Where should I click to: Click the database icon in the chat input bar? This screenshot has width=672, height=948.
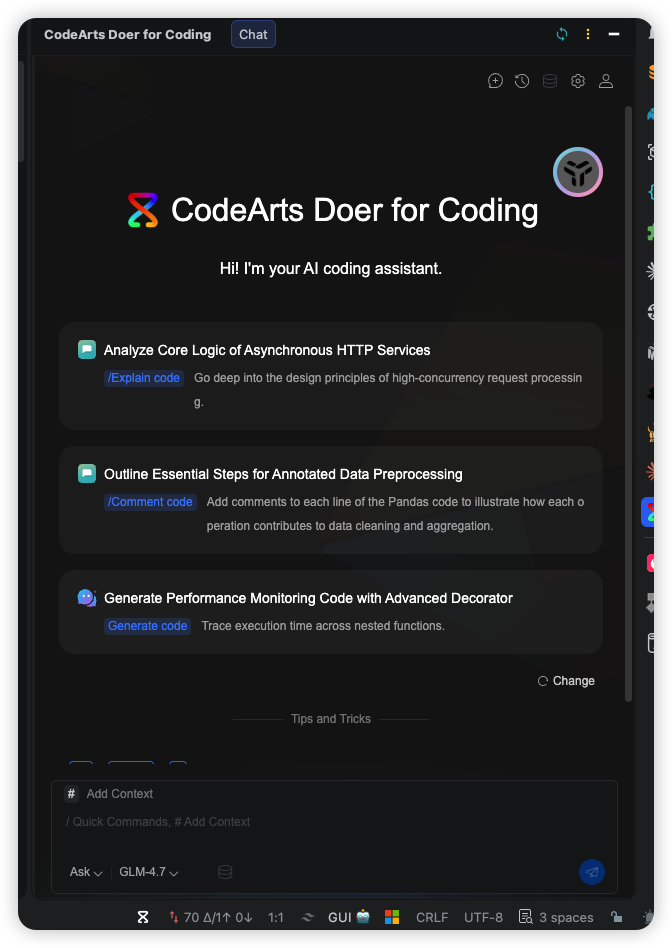pyautogui.click(x=225, y=872)
